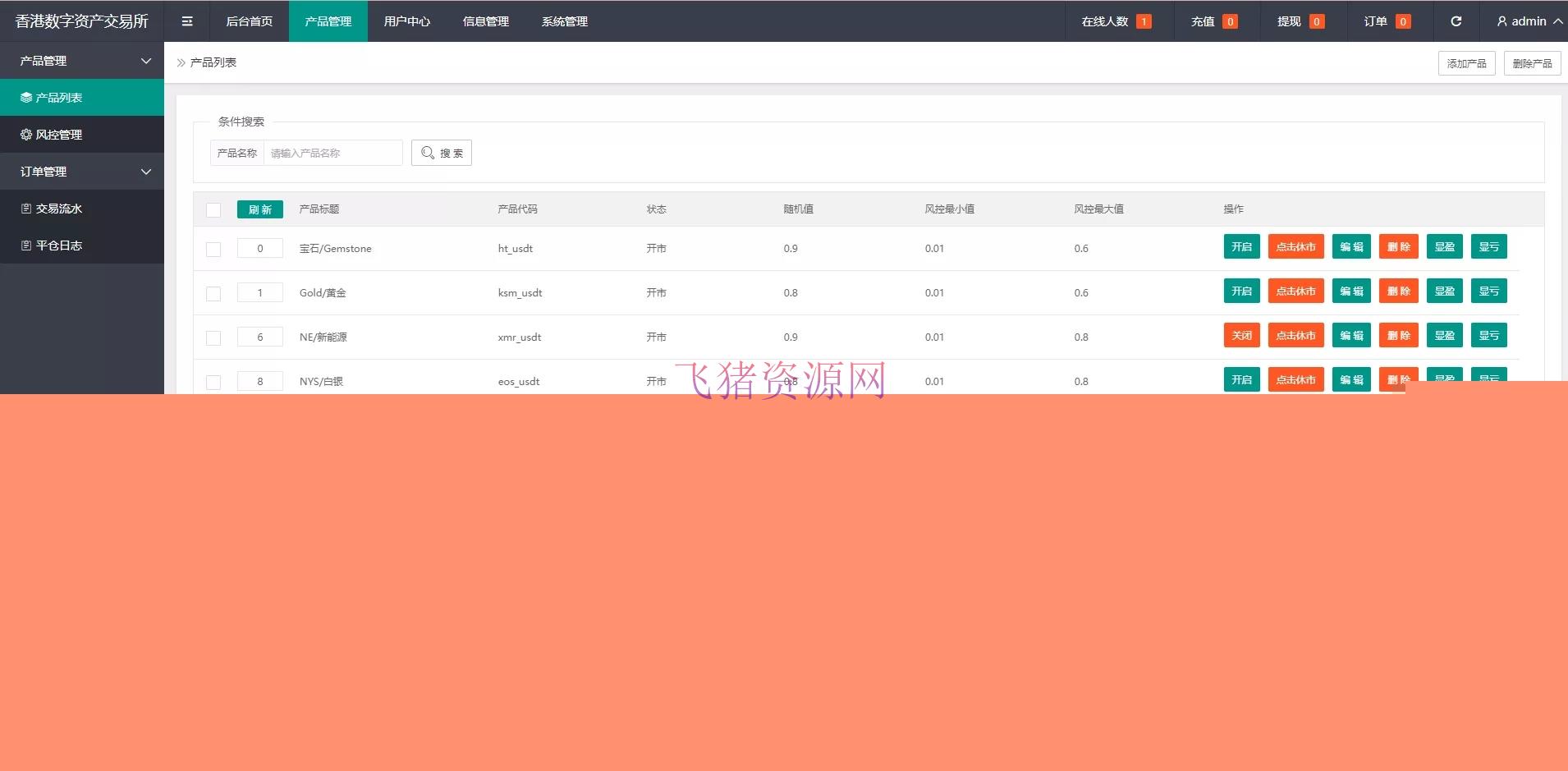Viewport: 1568px width, 771px height.
Task: Check the box for 宝石/Gemstone row
Action: click(x=213, y=250)
